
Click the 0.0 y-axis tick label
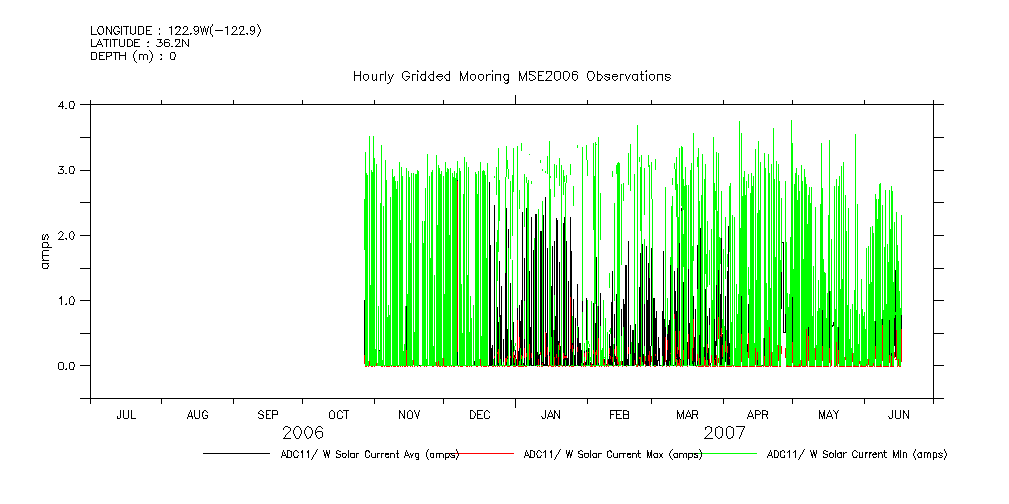tap(68, 366)
